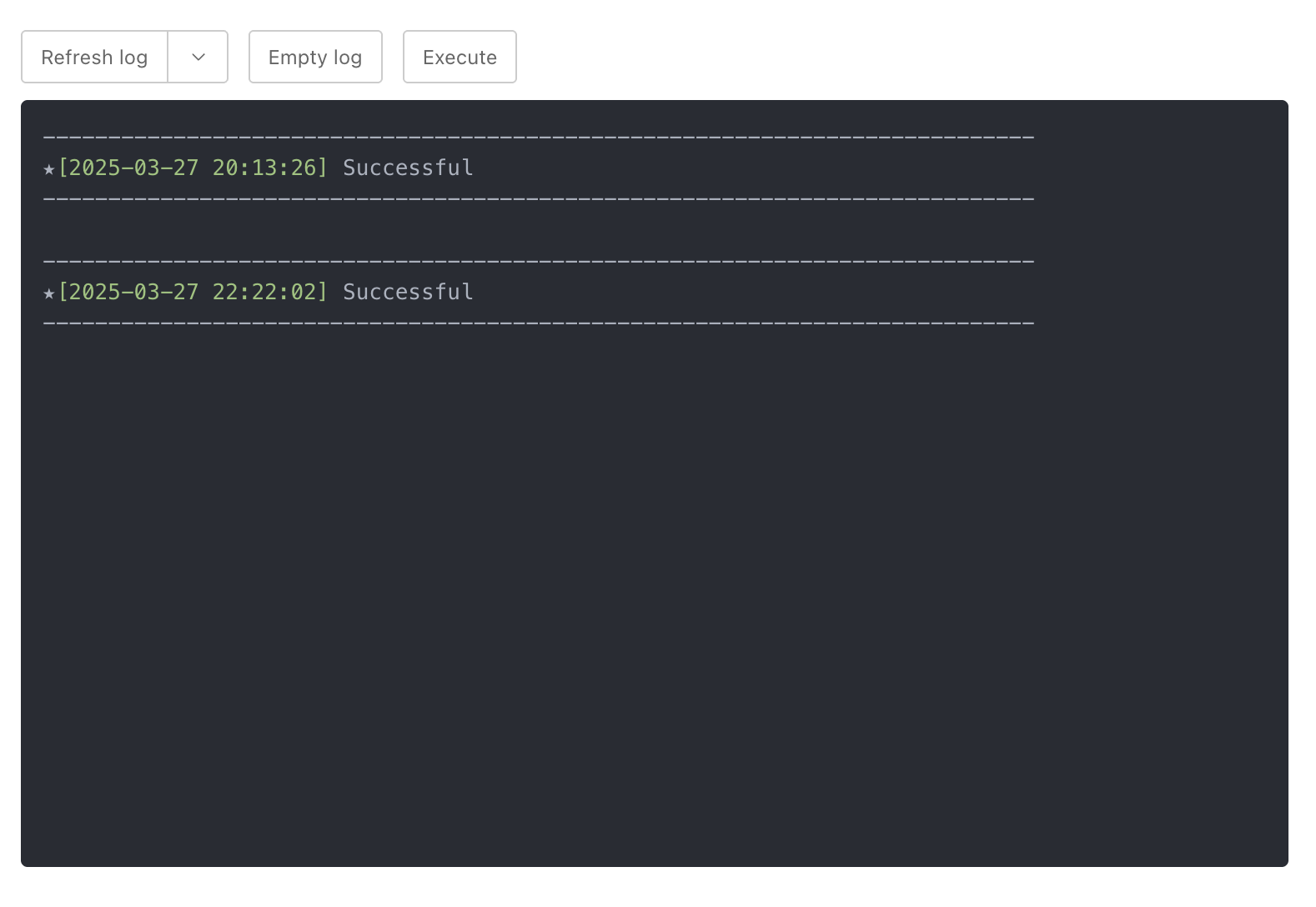1316x907 pixels.
Task: Click the star before the 20:13:26 entry
Action: click(x=49, y=169)
